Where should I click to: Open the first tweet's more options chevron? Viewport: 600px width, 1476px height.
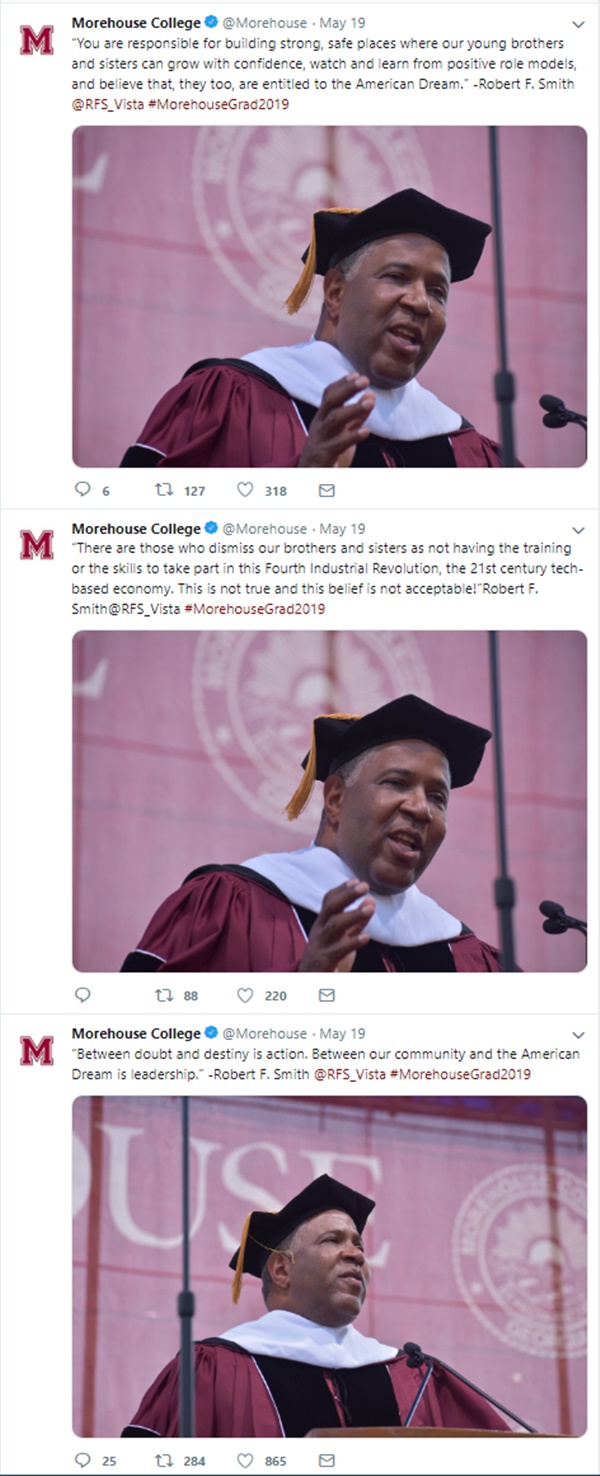point(578,24)
